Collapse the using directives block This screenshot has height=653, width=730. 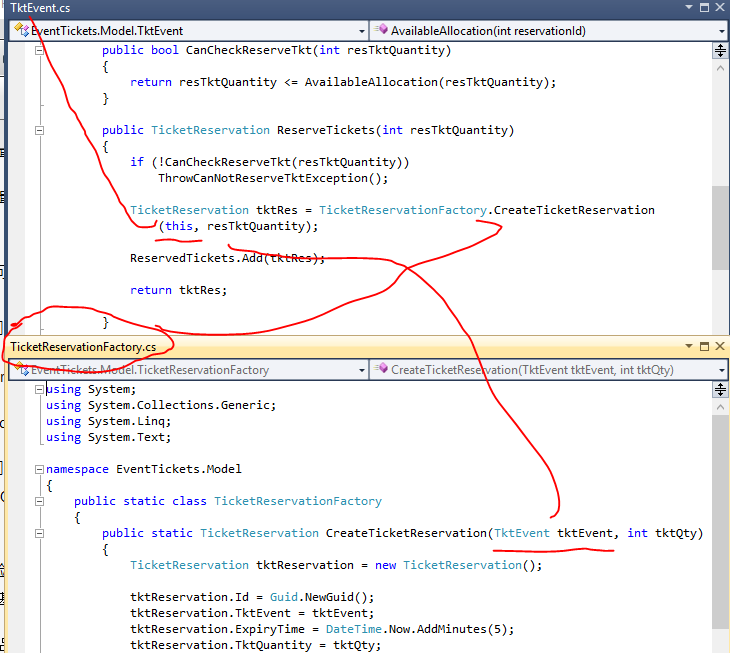pyautogui.click(x=40, y=389)
